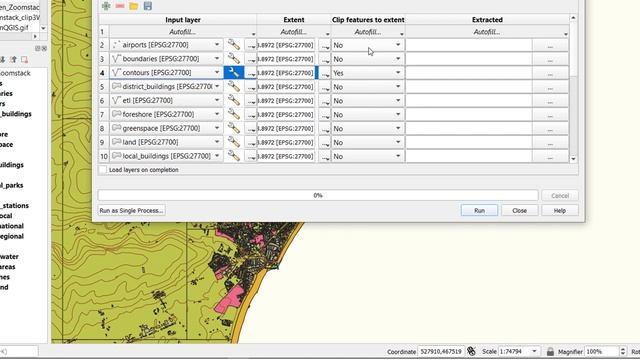
Task: Click highlighted wrench icon for contours row
Action: click(x=234, y=73)
